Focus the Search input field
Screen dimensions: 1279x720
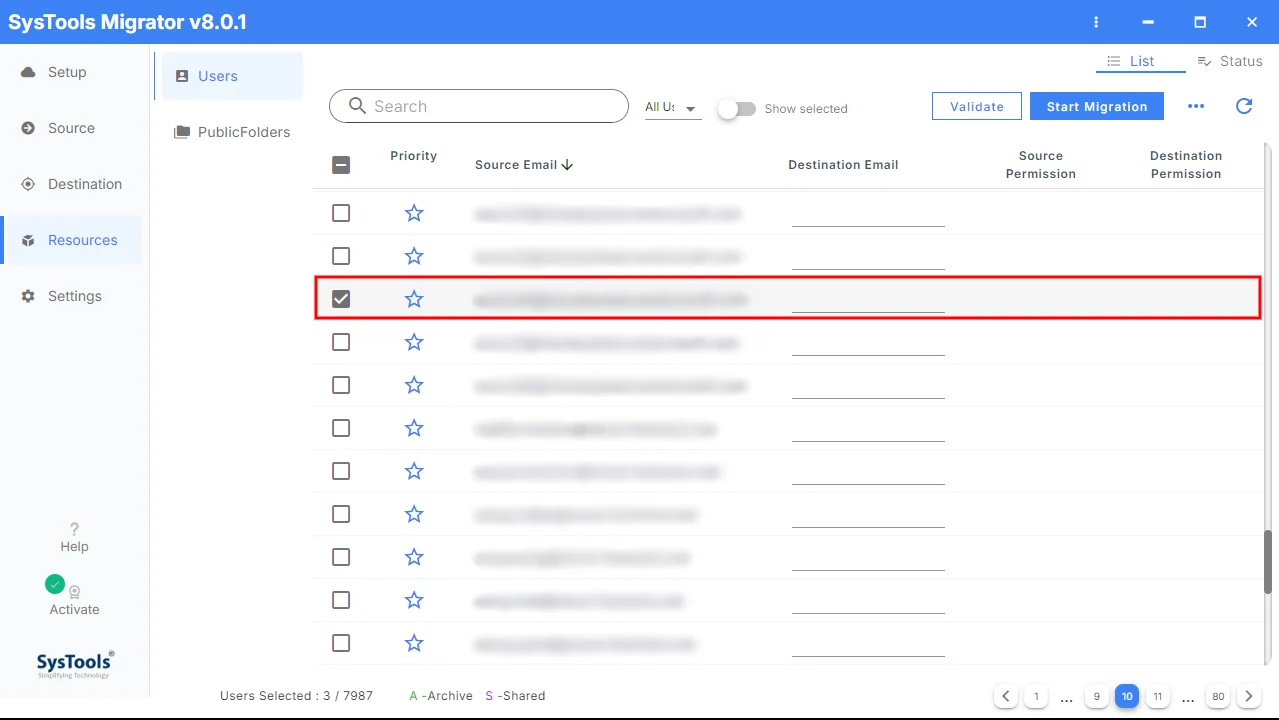click(478, 106)
